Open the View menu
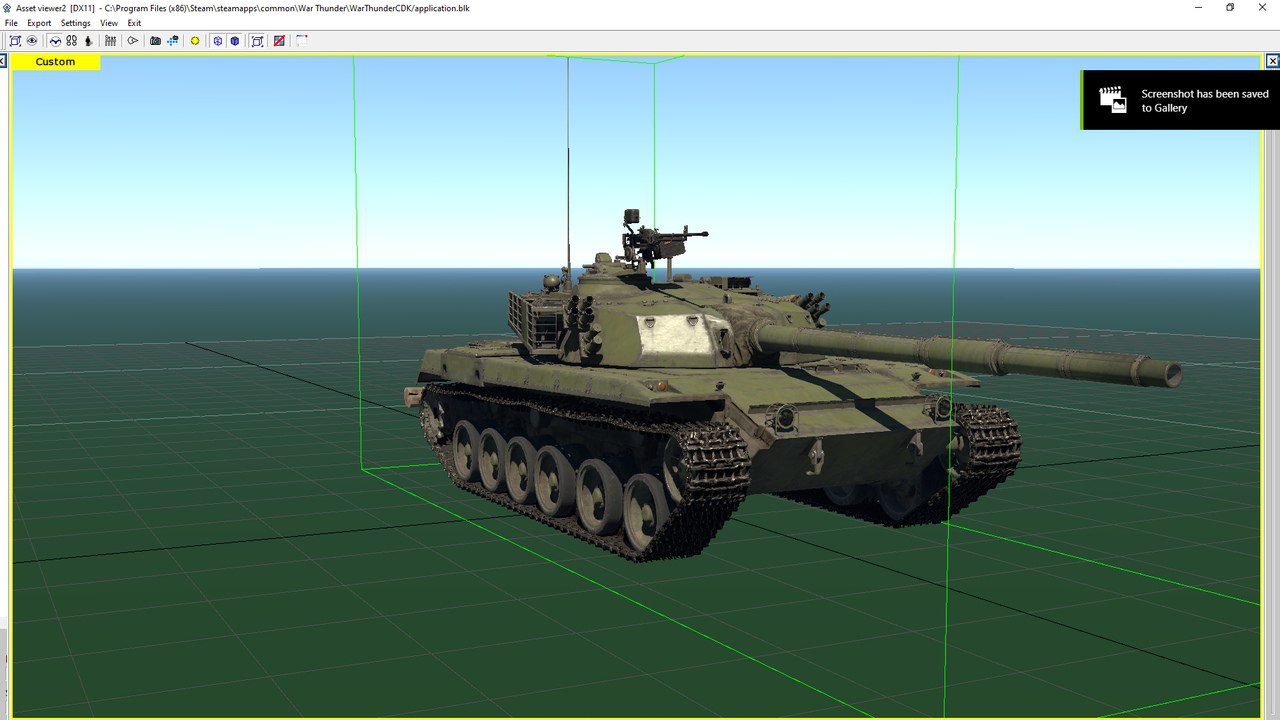Image resolution: width=1280 pixels, height=720 pixels. (x=109, y=23)
